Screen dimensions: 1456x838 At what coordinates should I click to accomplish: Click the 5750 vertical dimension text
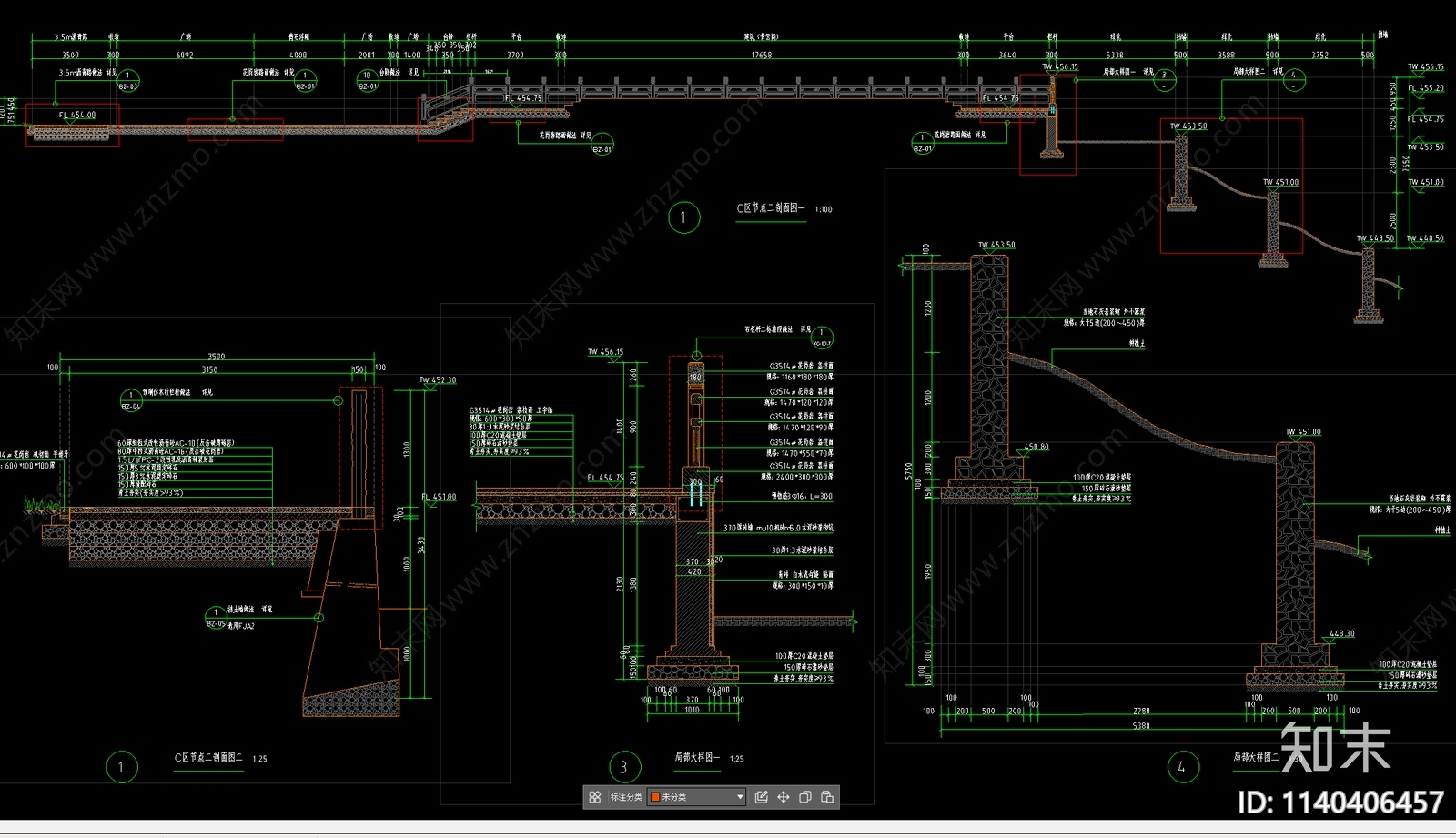coord(908,471)
